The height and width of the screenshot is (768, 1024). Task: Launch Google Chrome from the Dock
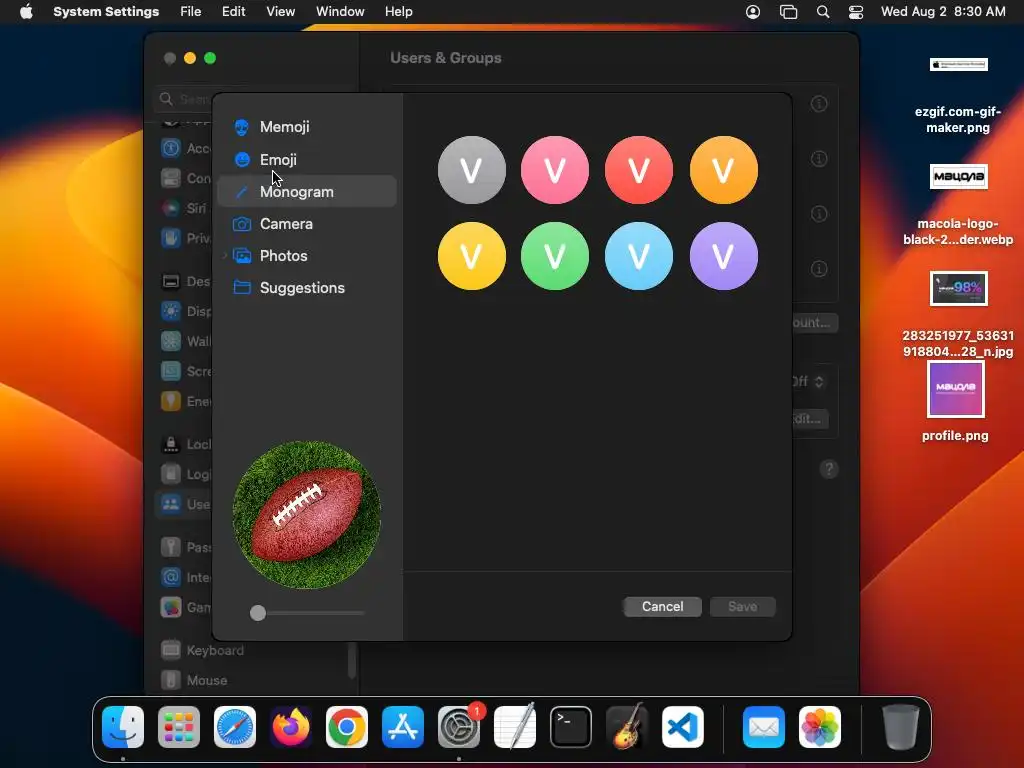pos(347,727)
